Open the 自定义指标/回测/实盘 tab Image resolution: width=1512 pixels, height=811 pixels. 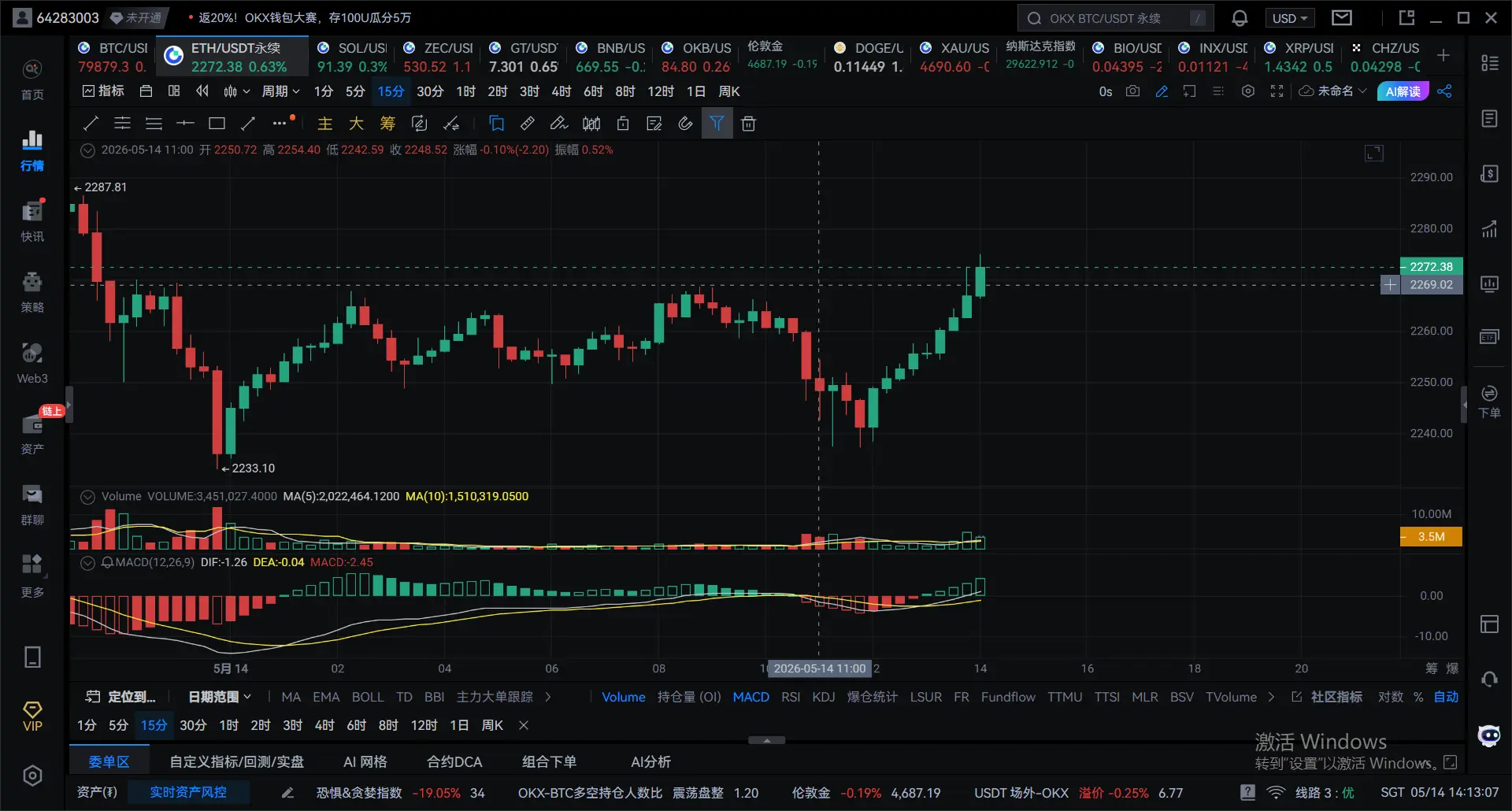tap(236, 761)
